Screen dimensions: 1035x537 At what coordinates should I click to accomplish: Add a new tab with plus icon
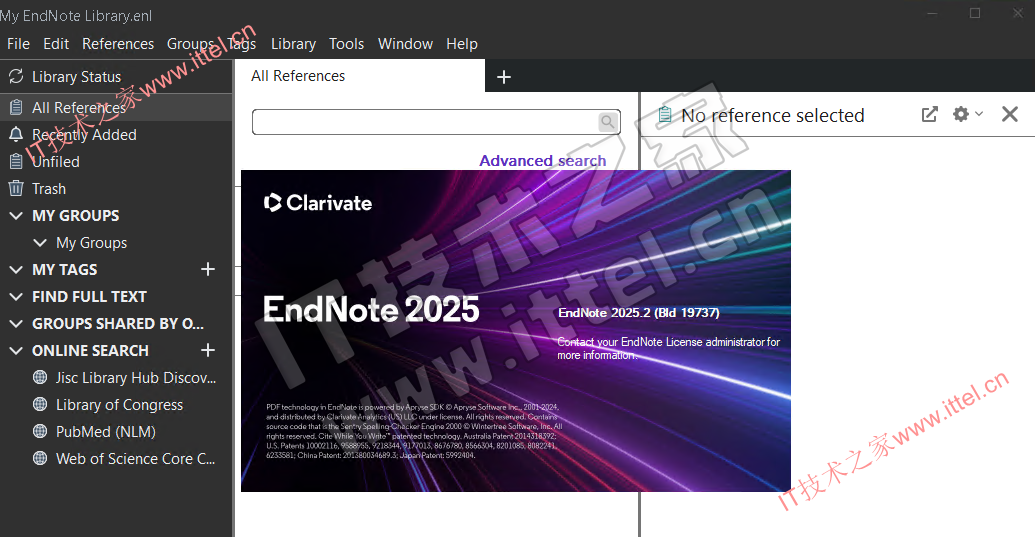[x=504, y=77]
